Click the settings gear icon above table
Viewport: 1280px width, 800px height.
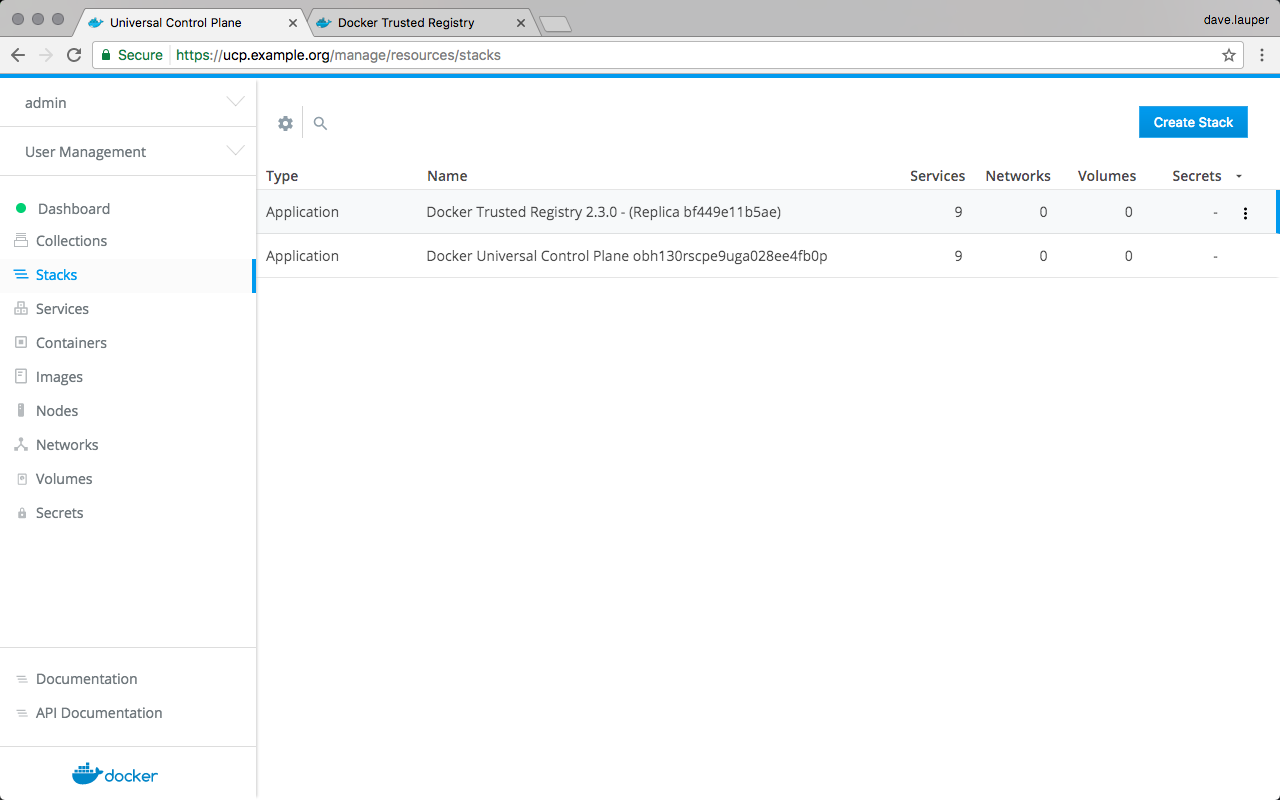[285, 123]
